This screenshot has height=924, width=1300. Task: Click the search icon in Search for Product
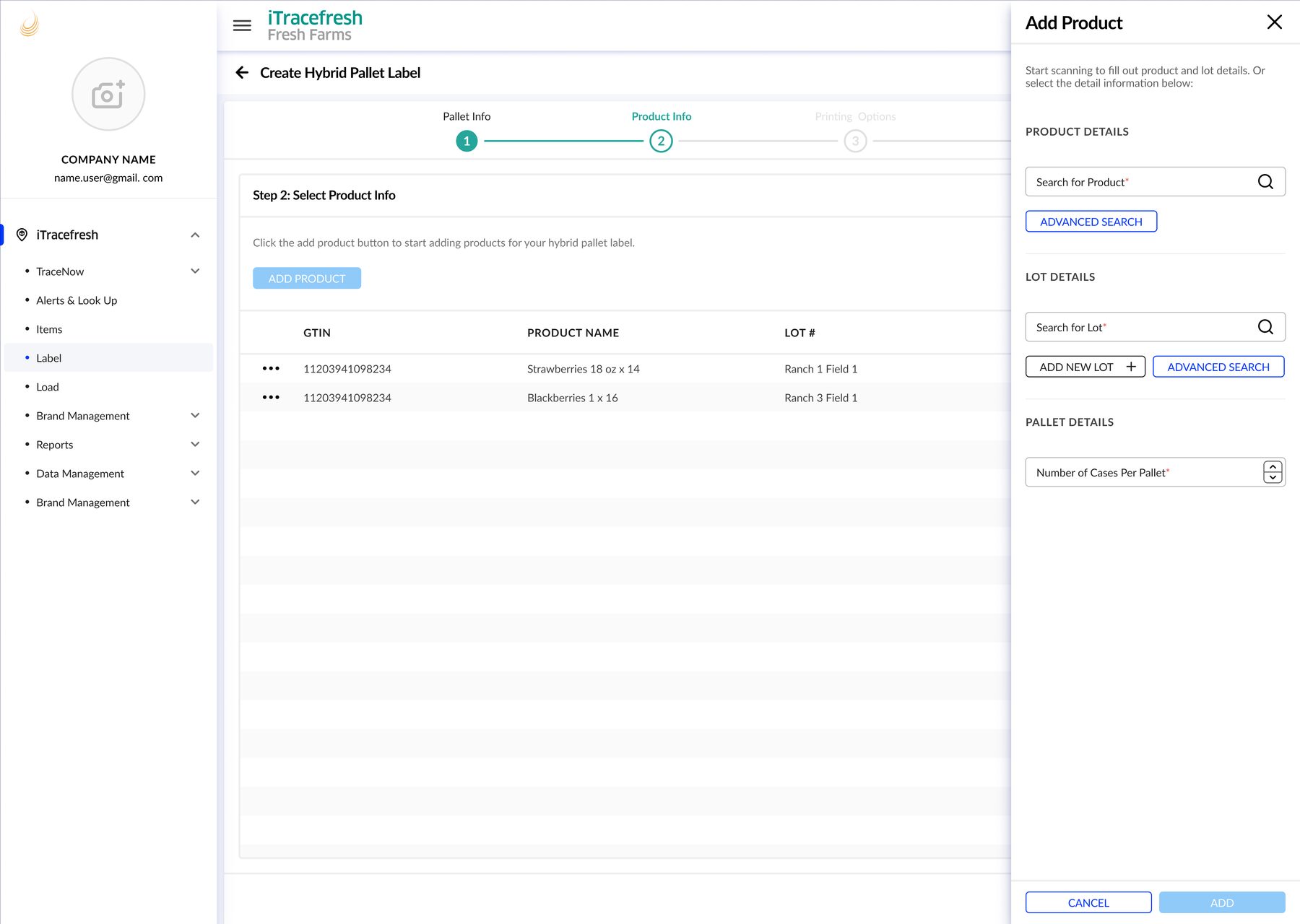(1265, 182)
